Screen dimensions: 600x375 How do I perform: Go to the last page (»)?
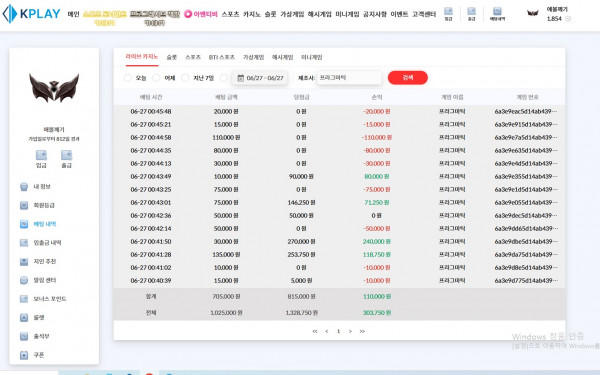pyautogui.click(x=362, y=331)
